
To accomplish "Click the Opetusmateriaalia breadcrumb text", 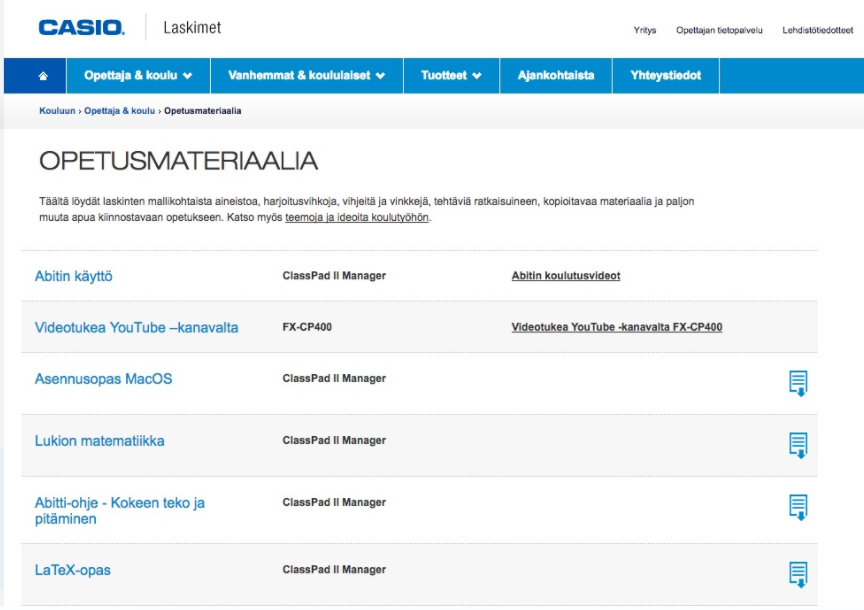I will pyautogui.click(x=203, y=111).
